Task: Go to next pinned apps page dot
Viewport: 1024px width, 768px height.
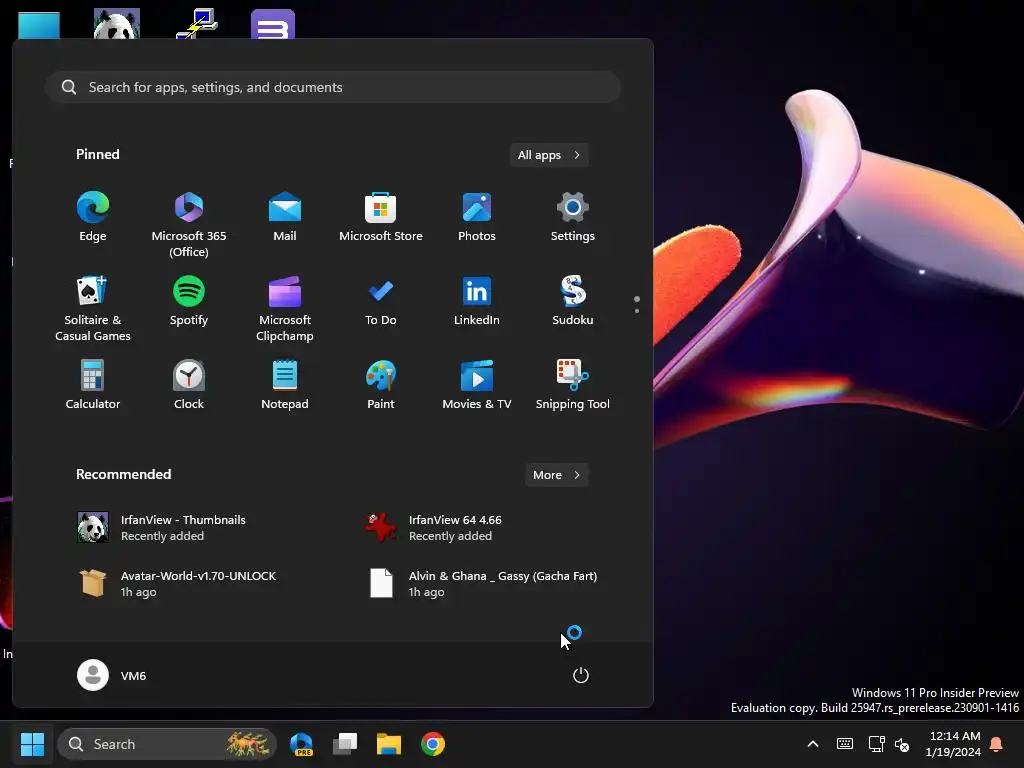Action: (x=637, y=310)
